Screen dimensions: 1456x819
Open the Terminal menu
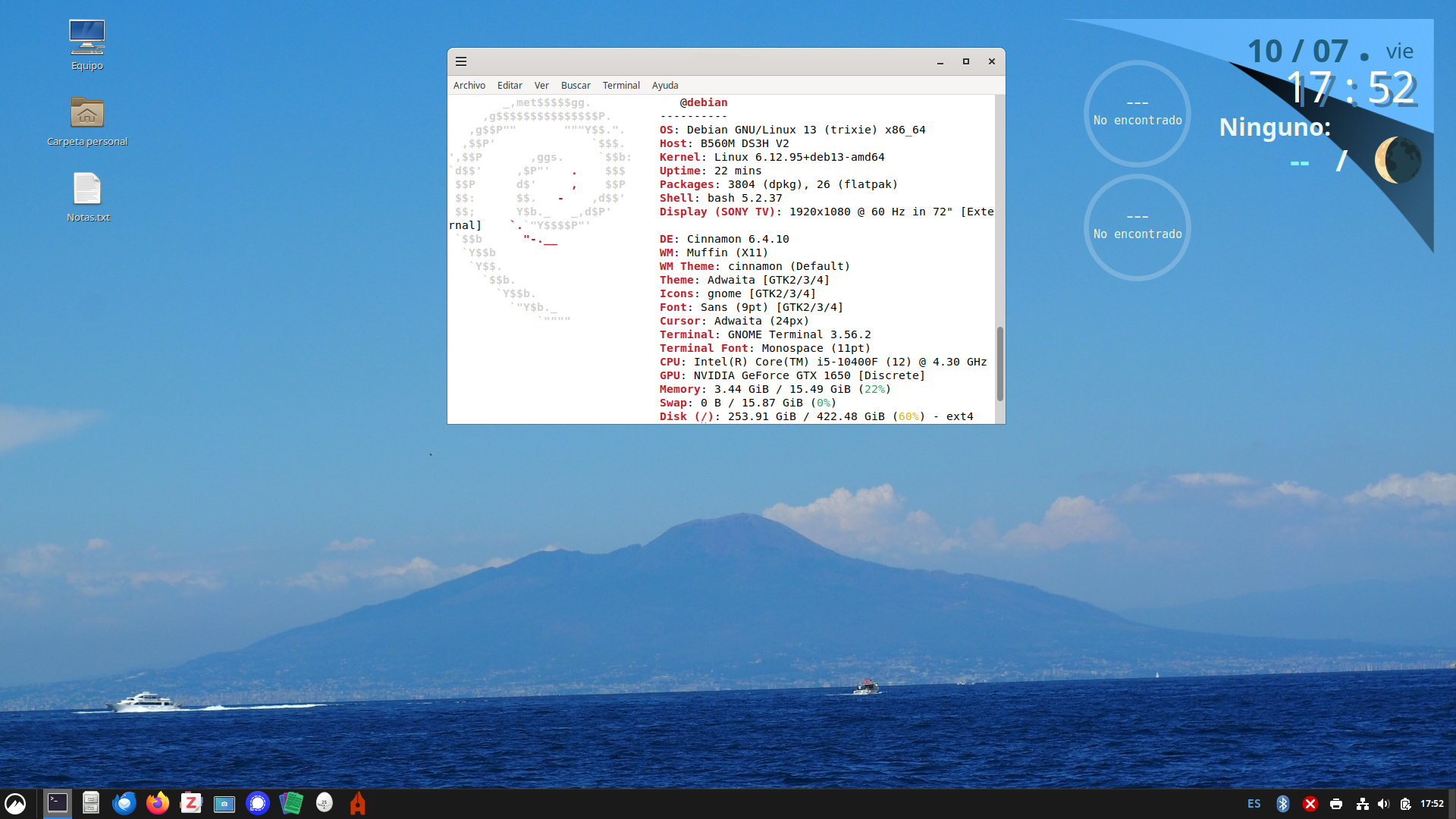621,86
